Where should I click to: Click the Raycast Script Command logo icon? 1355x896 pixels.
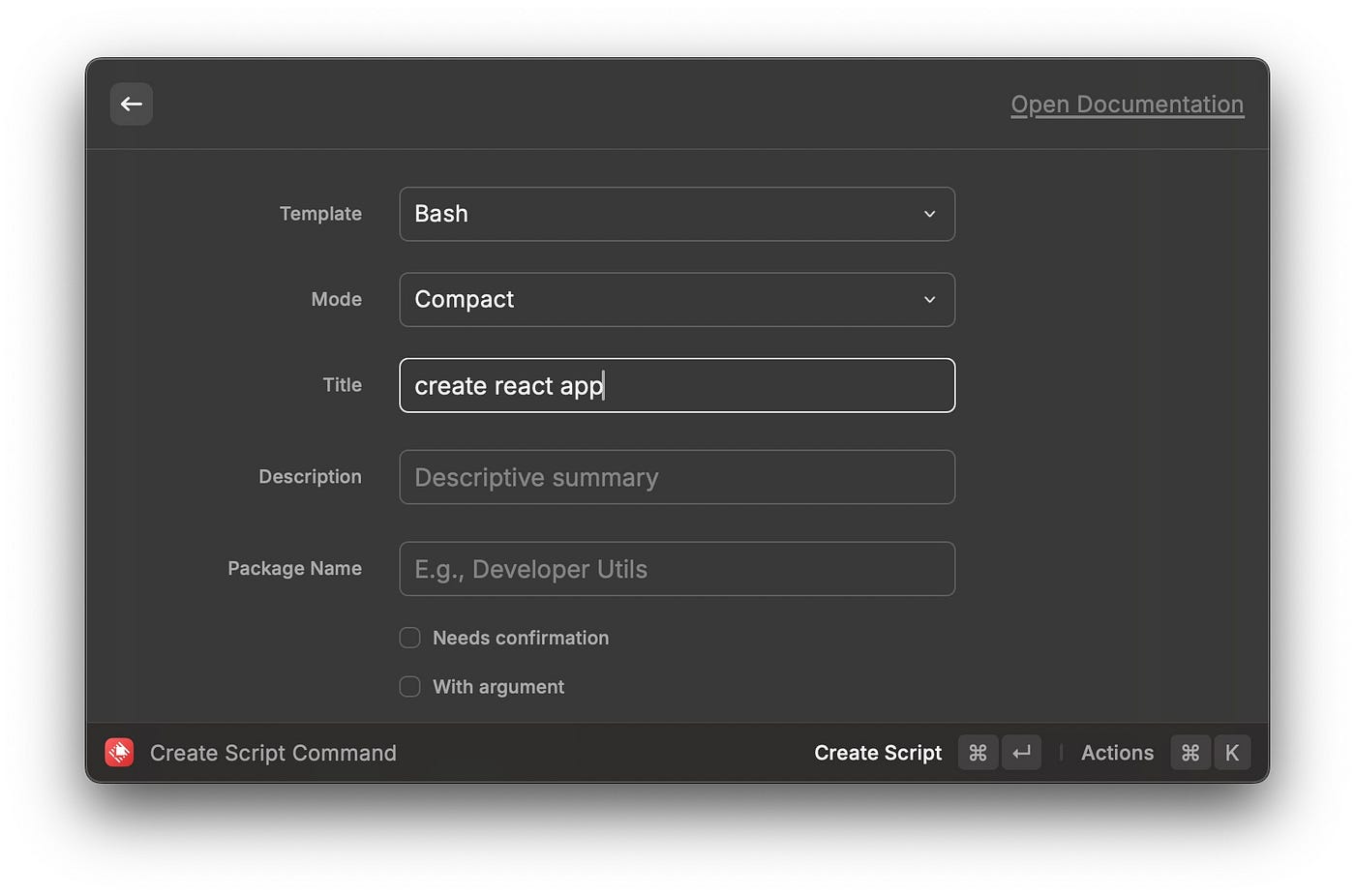(119, 752)
